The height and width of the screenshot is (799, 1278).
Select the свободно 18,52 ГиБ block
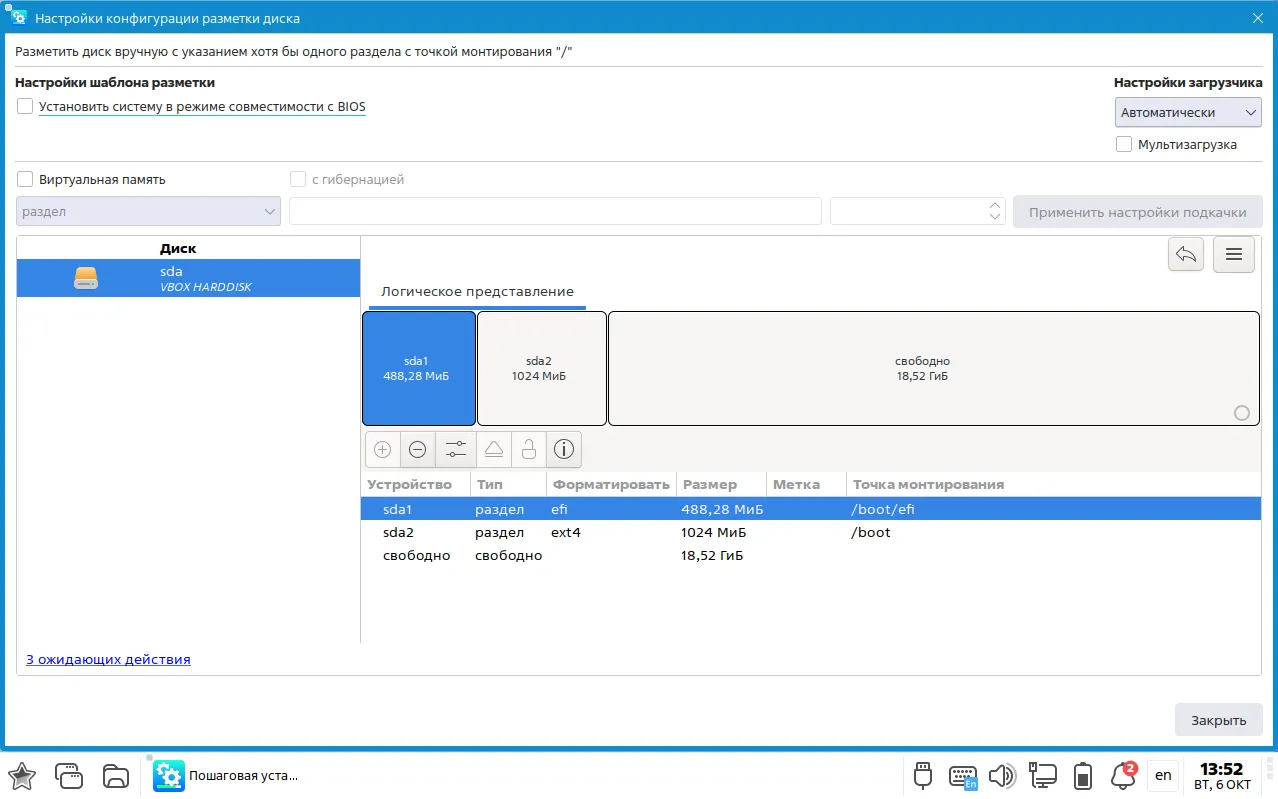click(933, 369)
